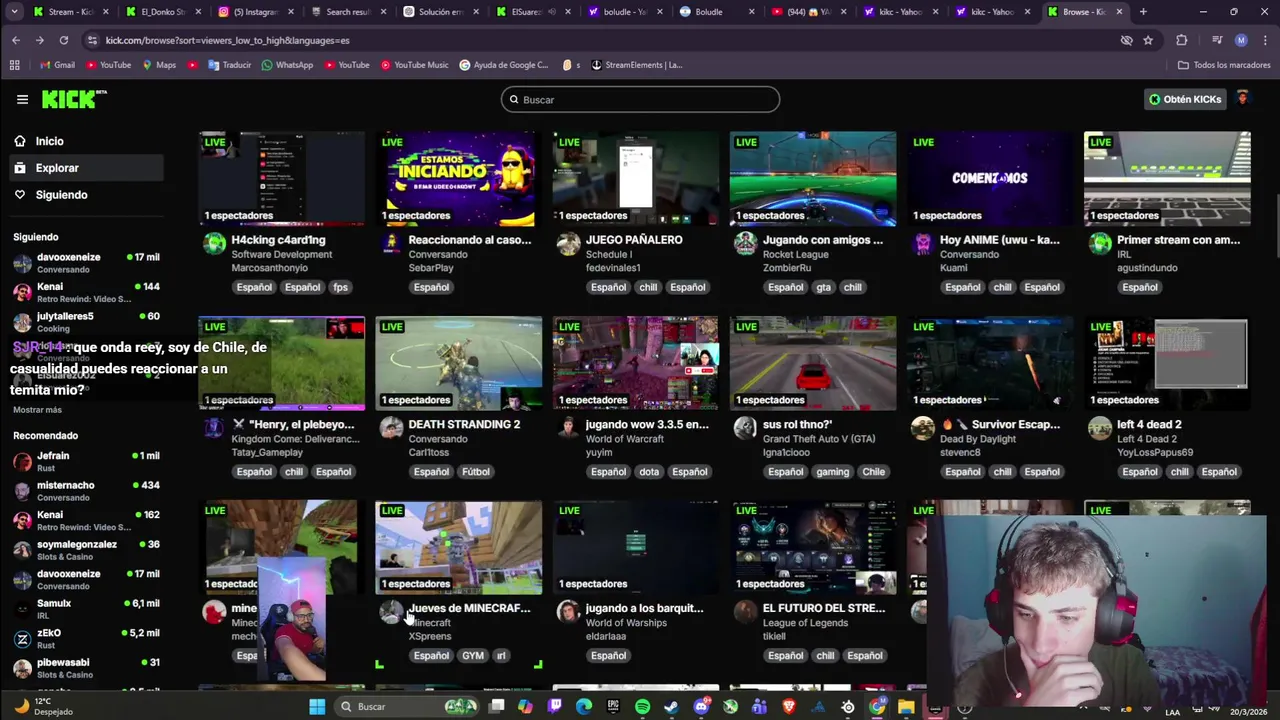Select soymalegonzalez in Recomendado list
Viewport: 1280px width, 720px height.
[85, 550]
